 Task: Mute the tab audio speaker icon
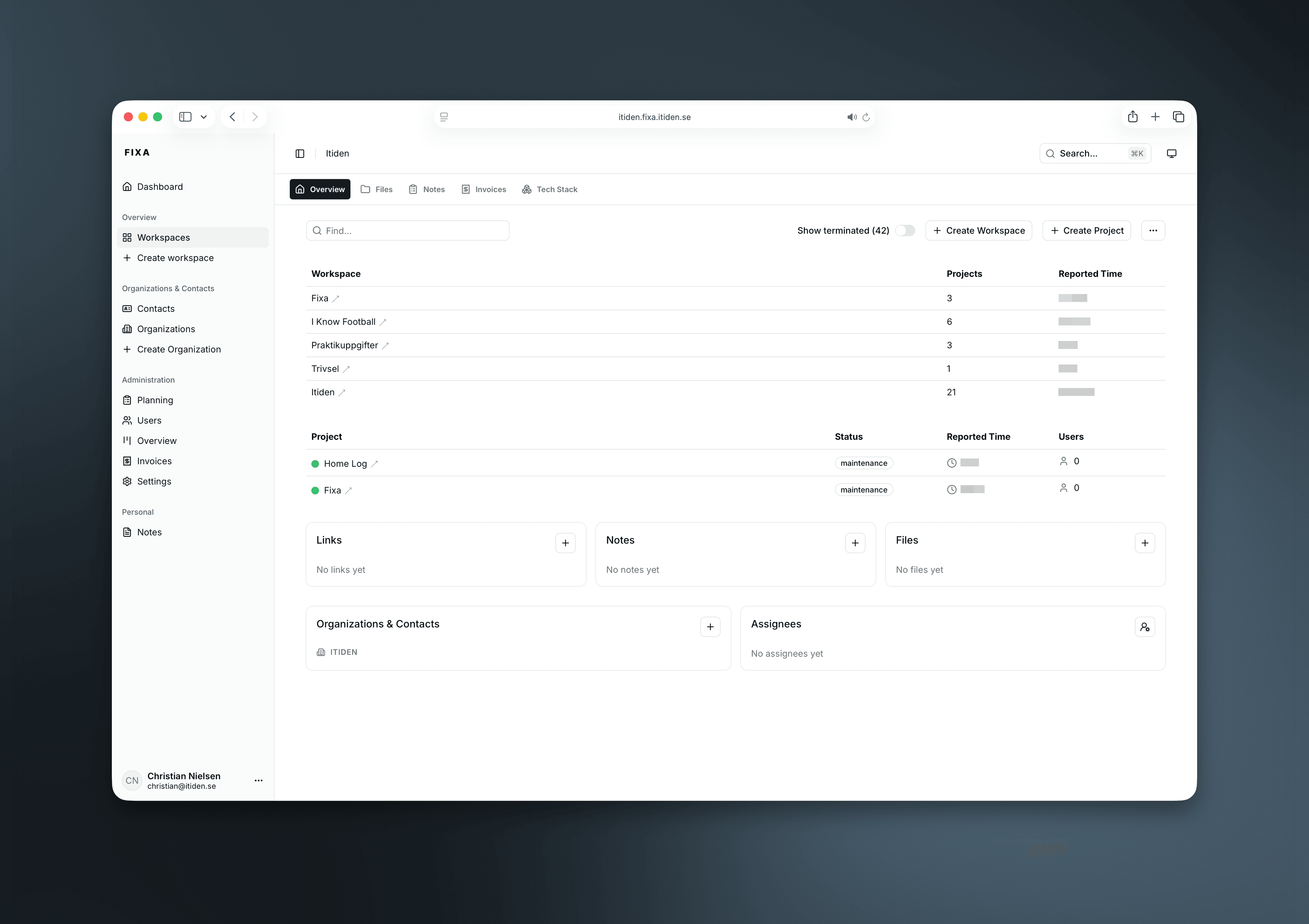852,117
